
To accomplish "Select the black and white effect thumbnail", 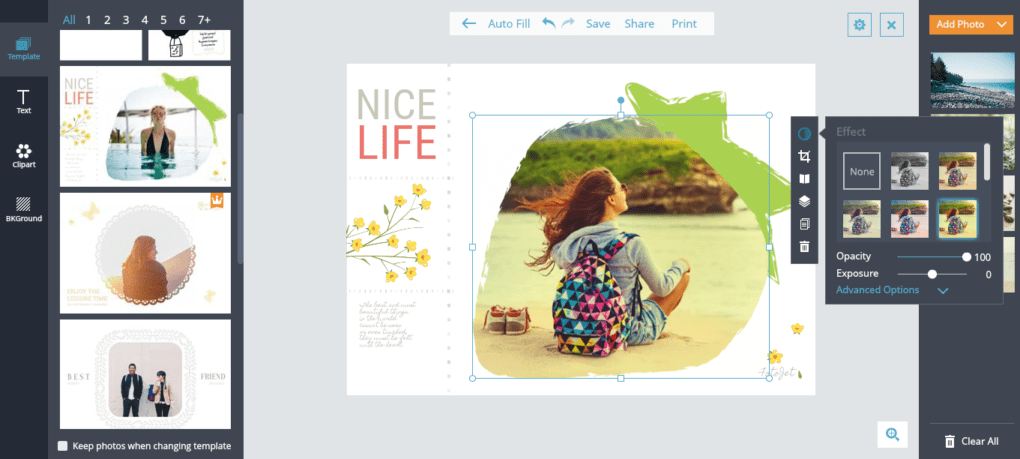I will point(909,171).
